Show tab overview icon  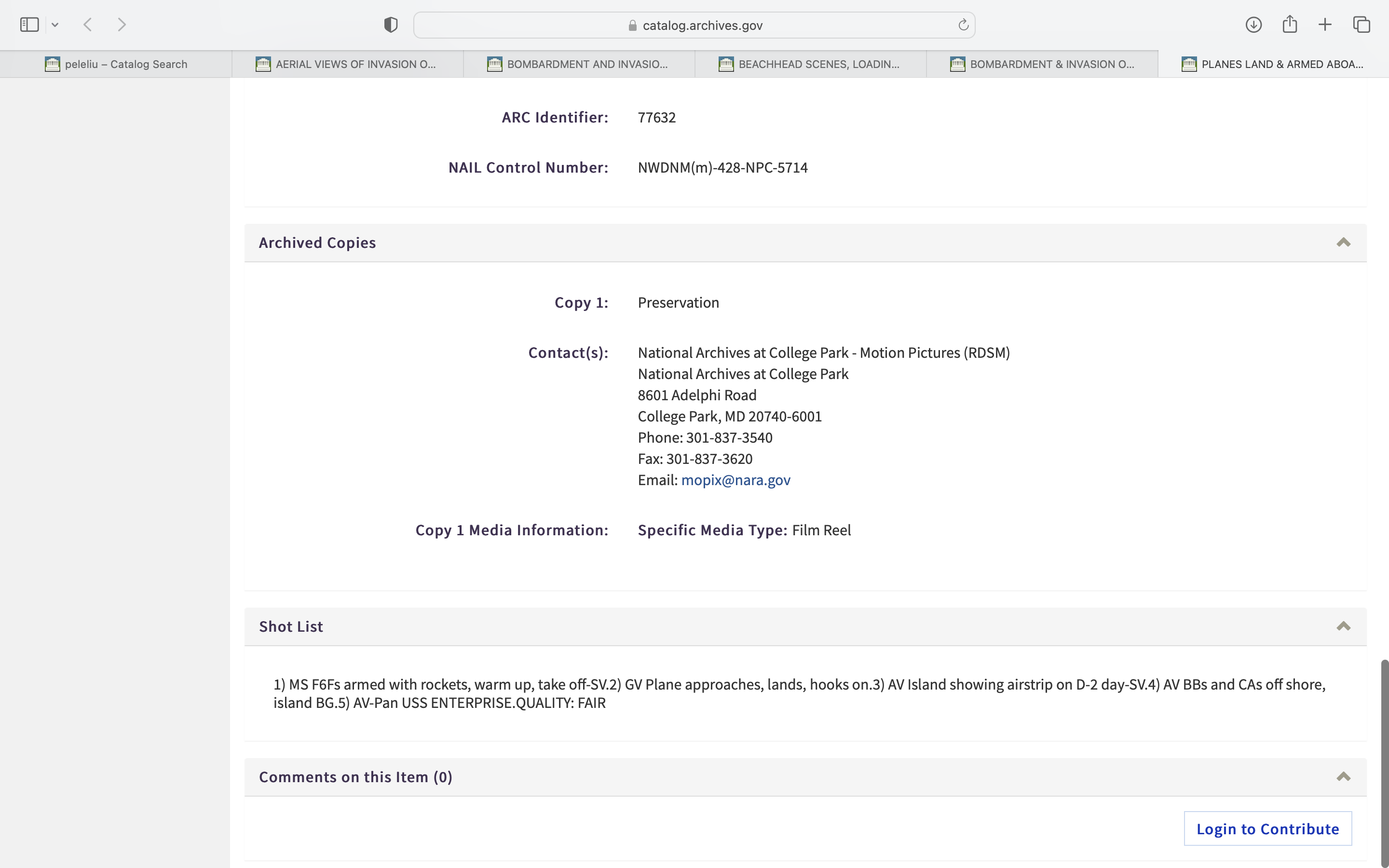(1362, 25)
